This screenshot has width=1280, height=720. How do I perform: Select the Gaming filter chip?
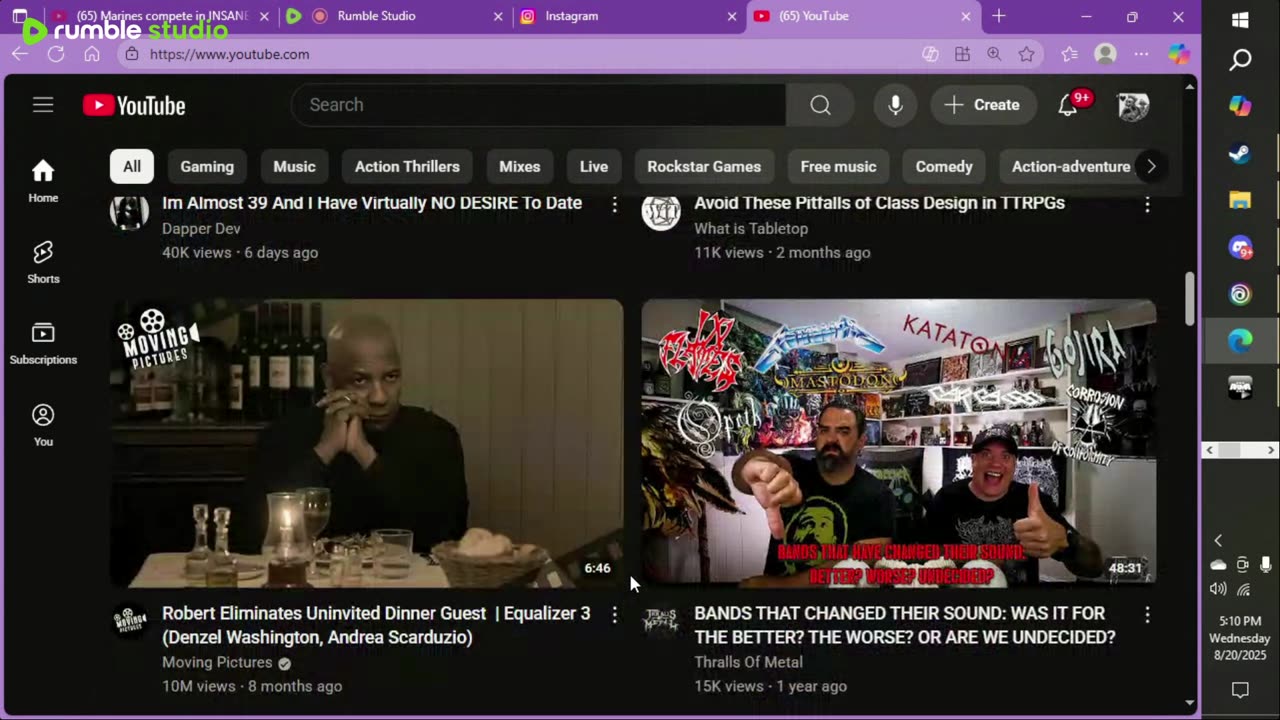[207, 167]
